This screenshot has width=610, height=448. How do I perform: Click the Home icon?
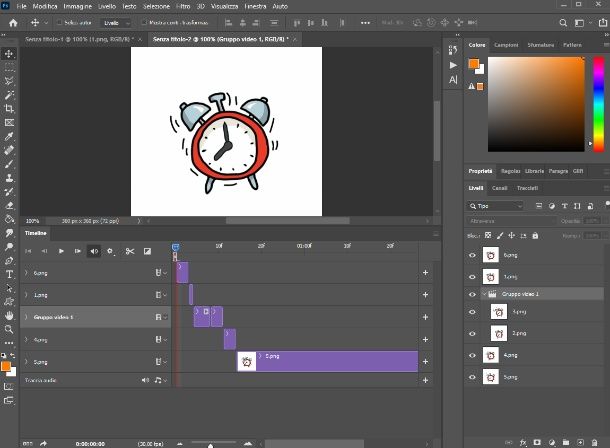(13, 23)
